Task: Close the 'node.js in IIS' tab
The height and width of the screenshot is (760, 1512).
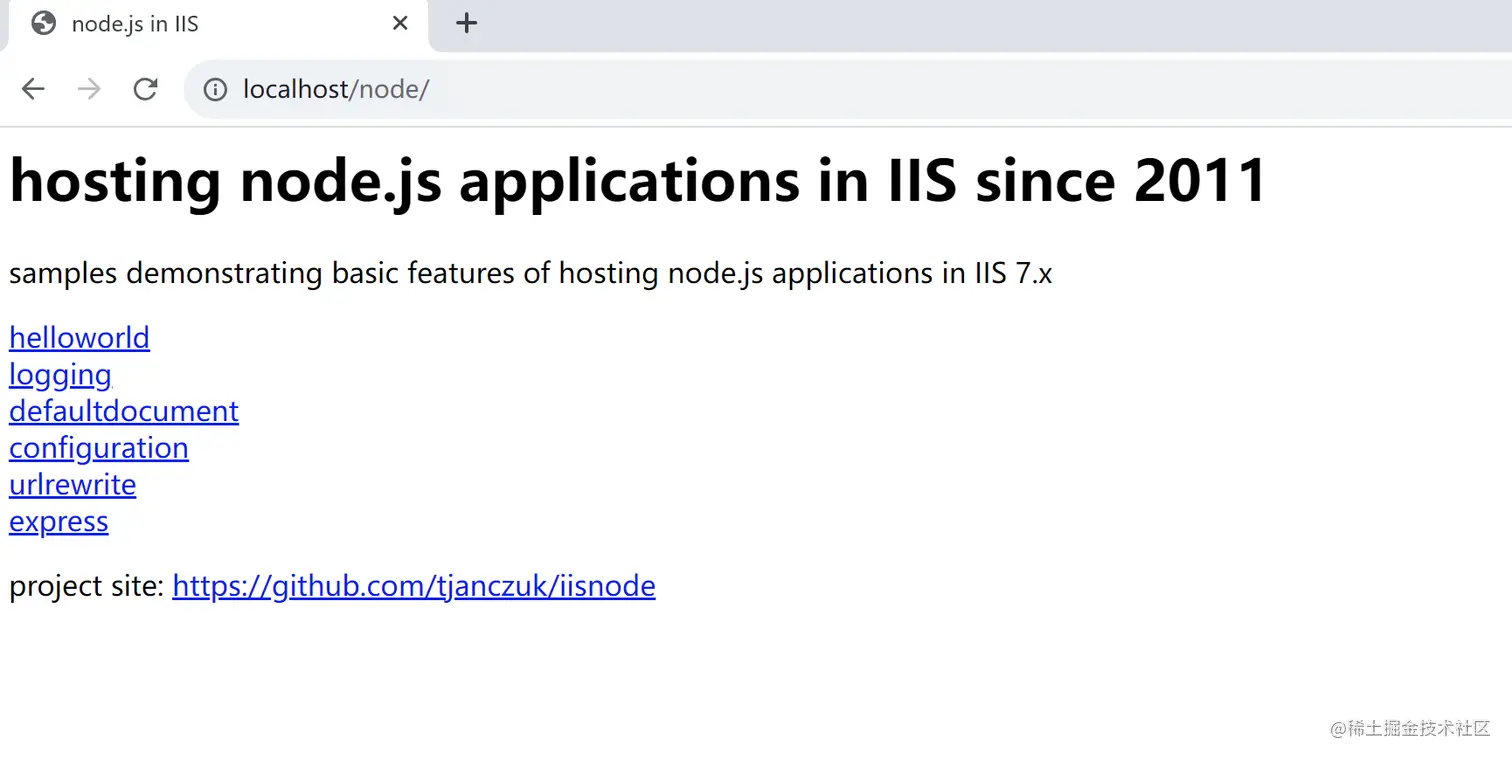Action: (400, 23)
